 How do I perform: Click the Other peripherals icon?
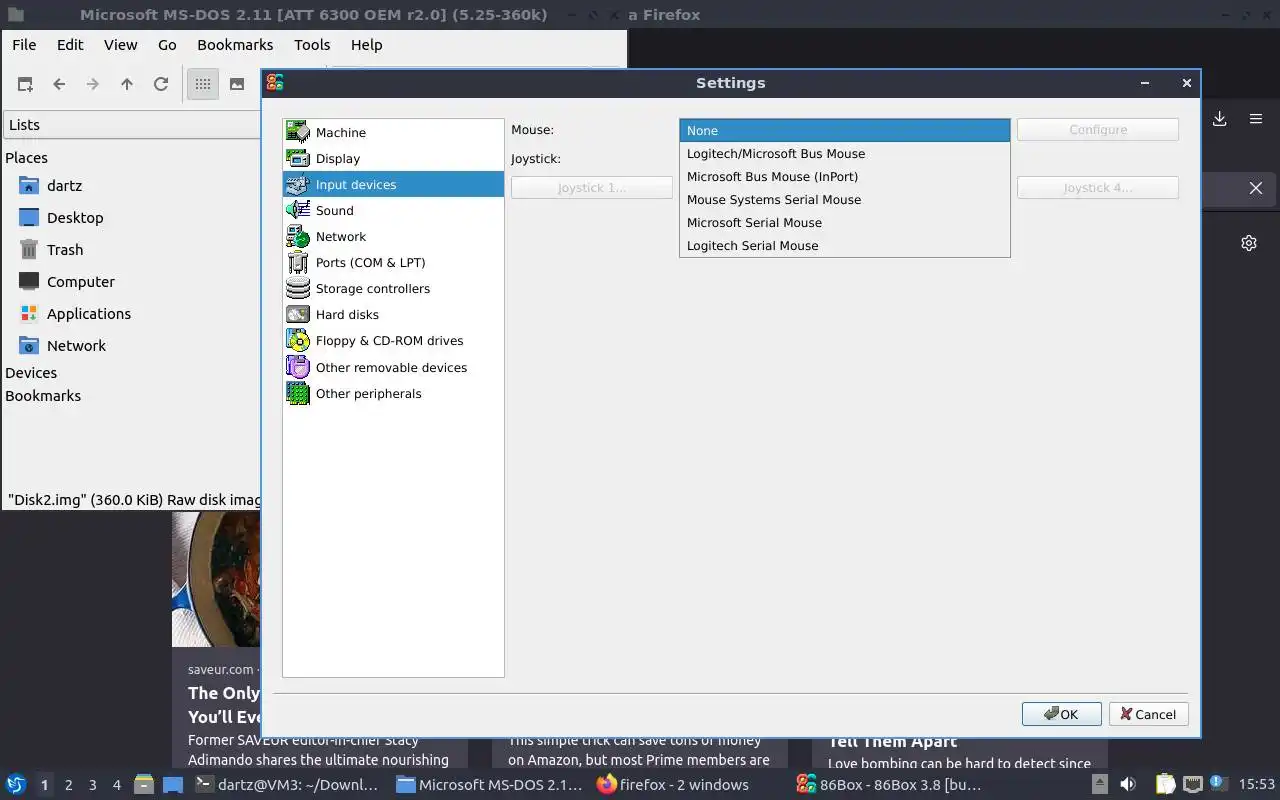(x=298, y=393)
